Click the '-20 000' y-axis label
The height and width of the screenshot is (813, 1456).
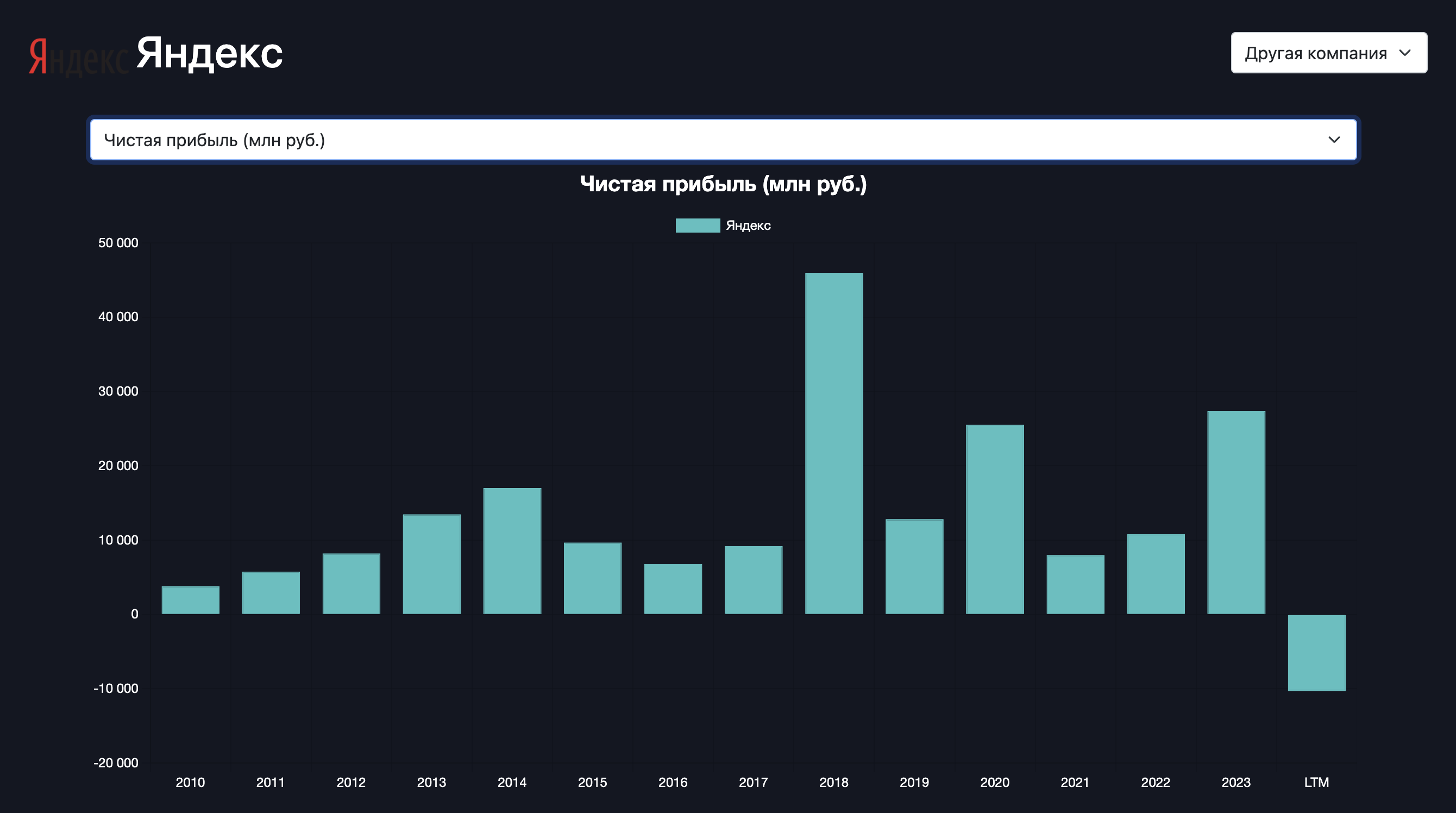(x=116, y=763)
